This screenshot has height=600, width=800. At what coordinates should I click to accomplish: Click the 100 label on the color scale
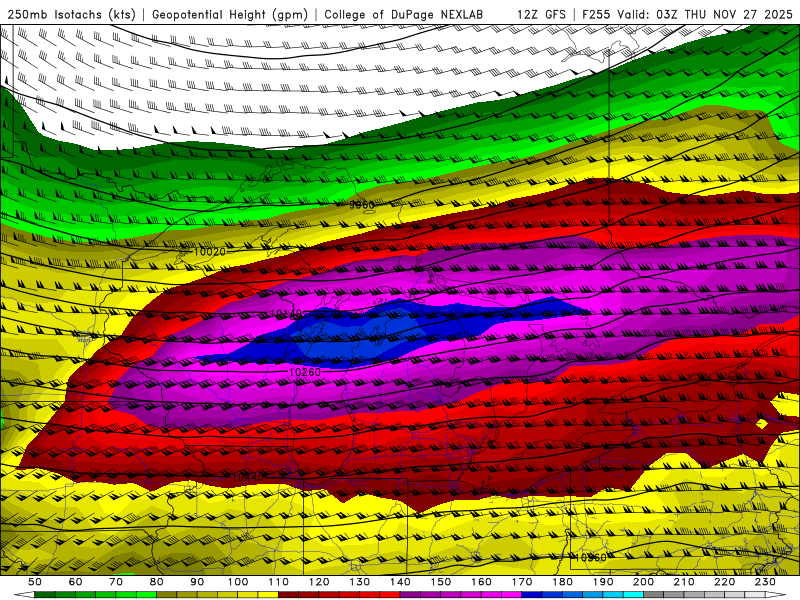click(238, 582)
